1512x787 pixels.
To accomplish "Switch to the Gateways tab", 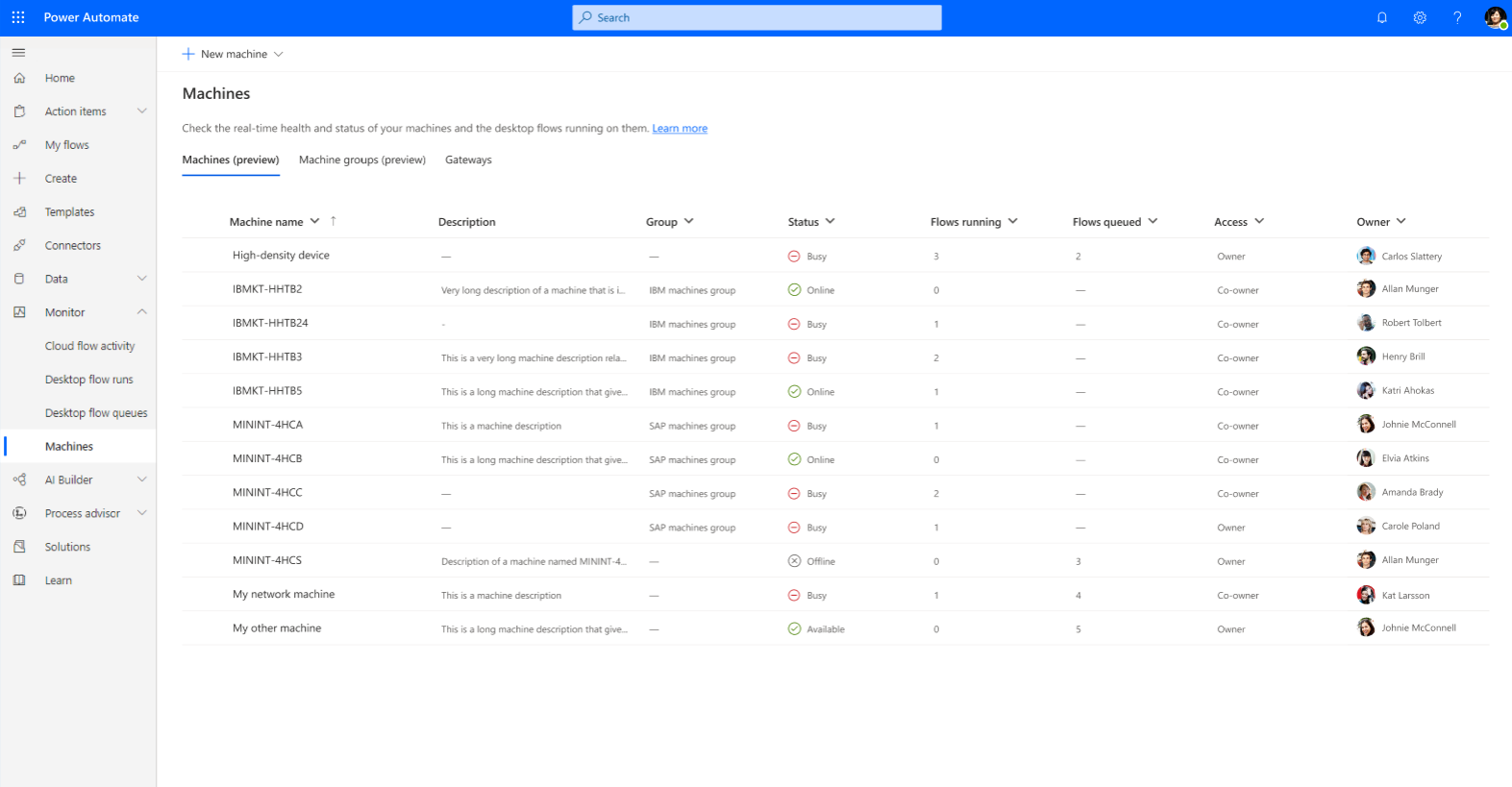I will pos(468,160).
